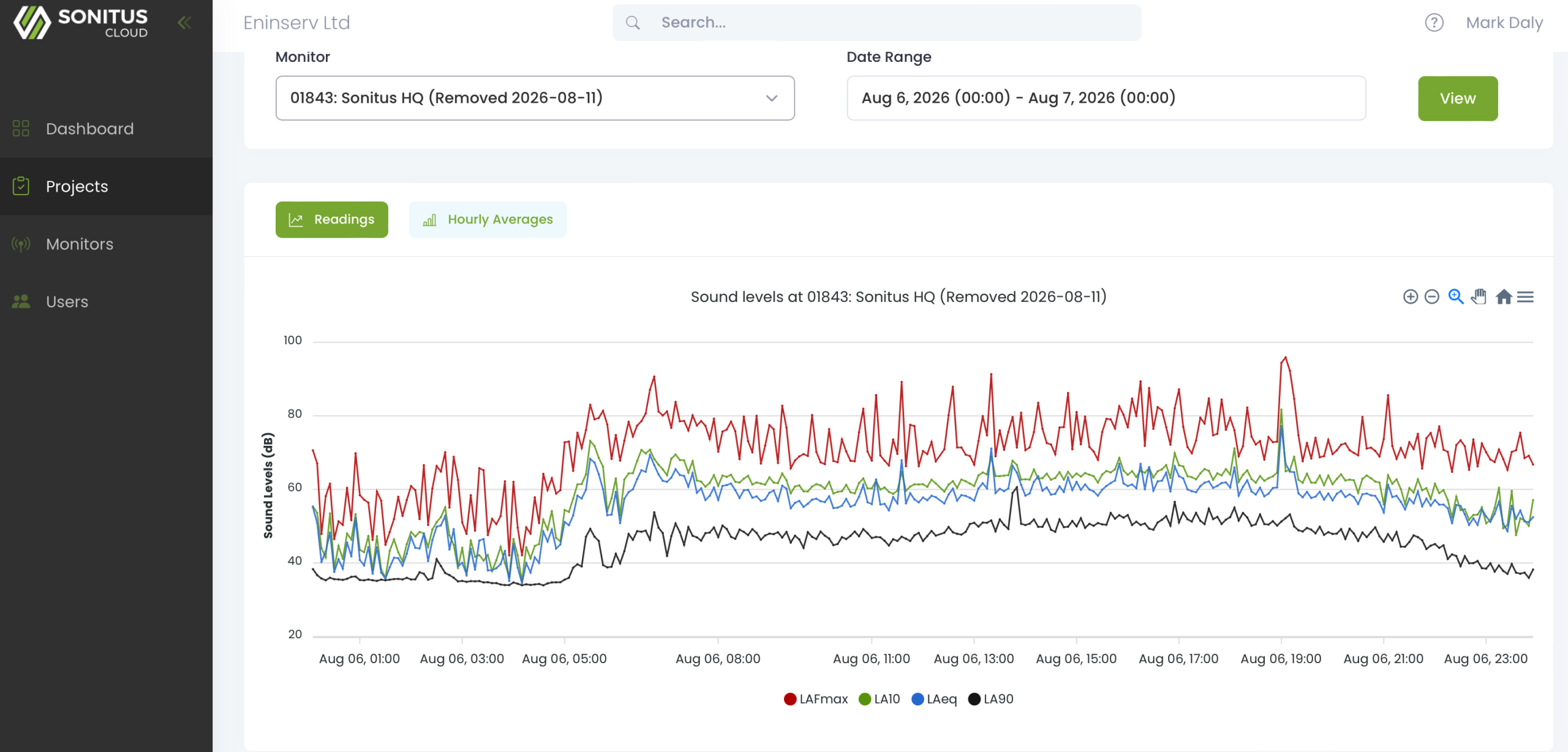The height and width of the screenshot is (752, 1568).
Task: Toggle LA90 series in chart legend
Action: click(x=991, y=699)
